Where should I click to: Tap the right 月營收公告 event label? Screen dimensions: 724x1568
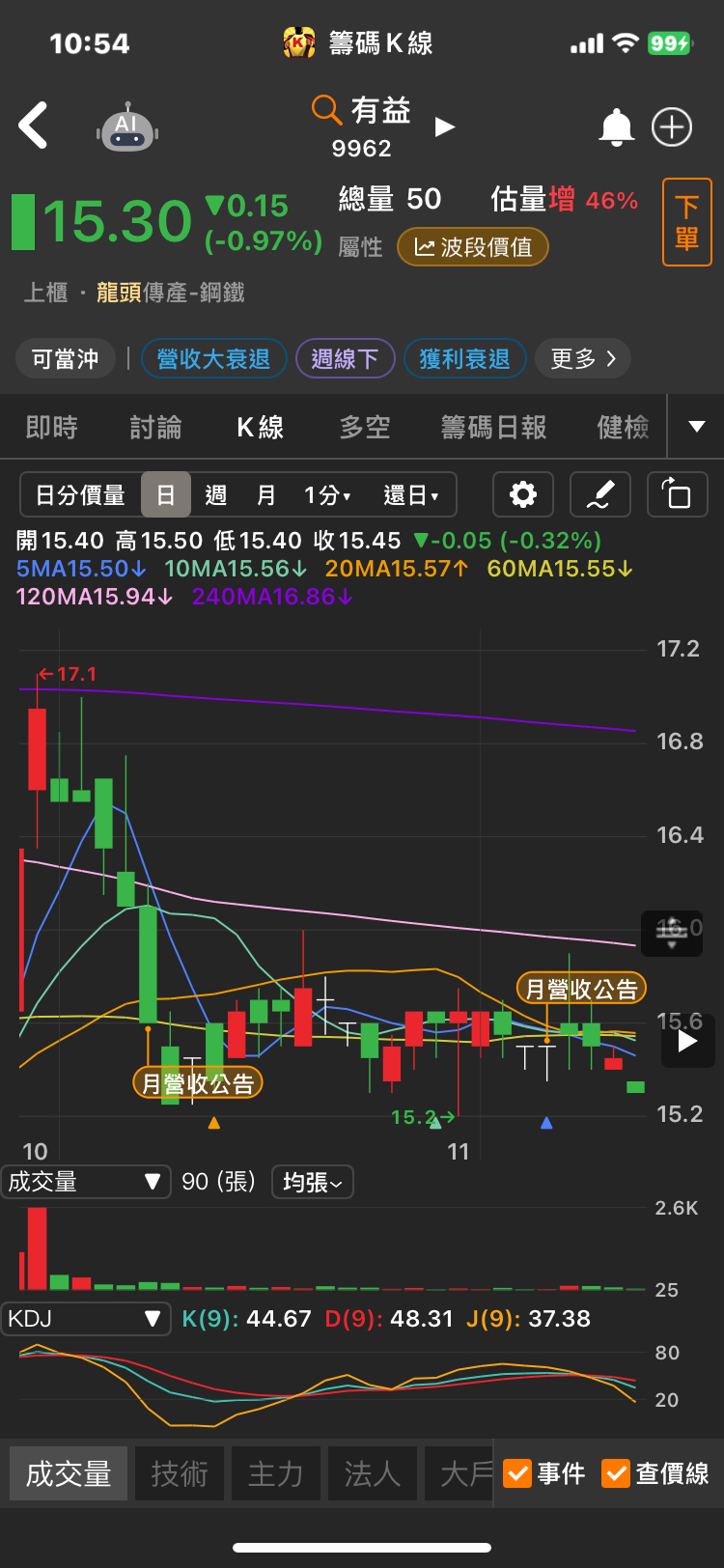[x=581, y=989]
